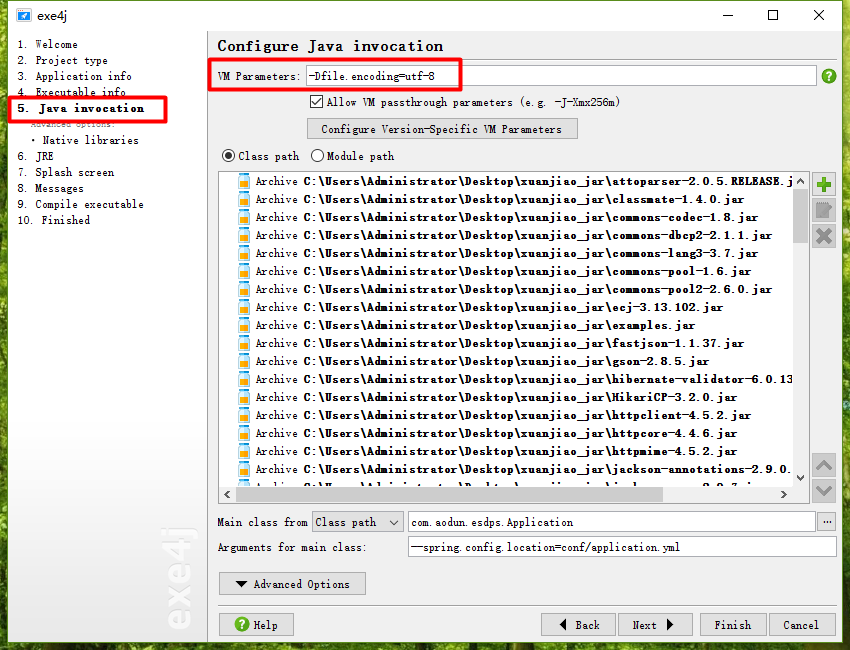Move the class path entry up
This screenshot has height=650, width=850.
point(824,466)
